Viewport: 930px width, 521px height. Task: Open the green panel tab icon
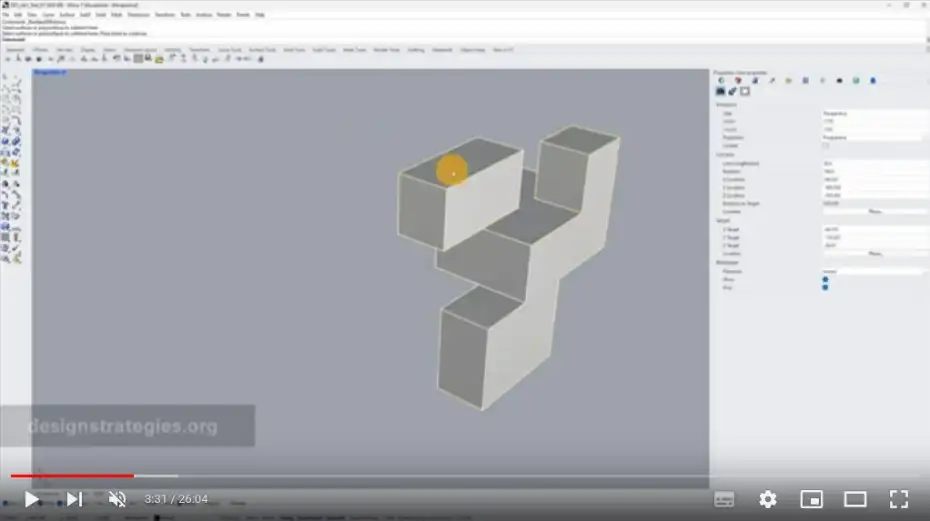pos(856,81)
